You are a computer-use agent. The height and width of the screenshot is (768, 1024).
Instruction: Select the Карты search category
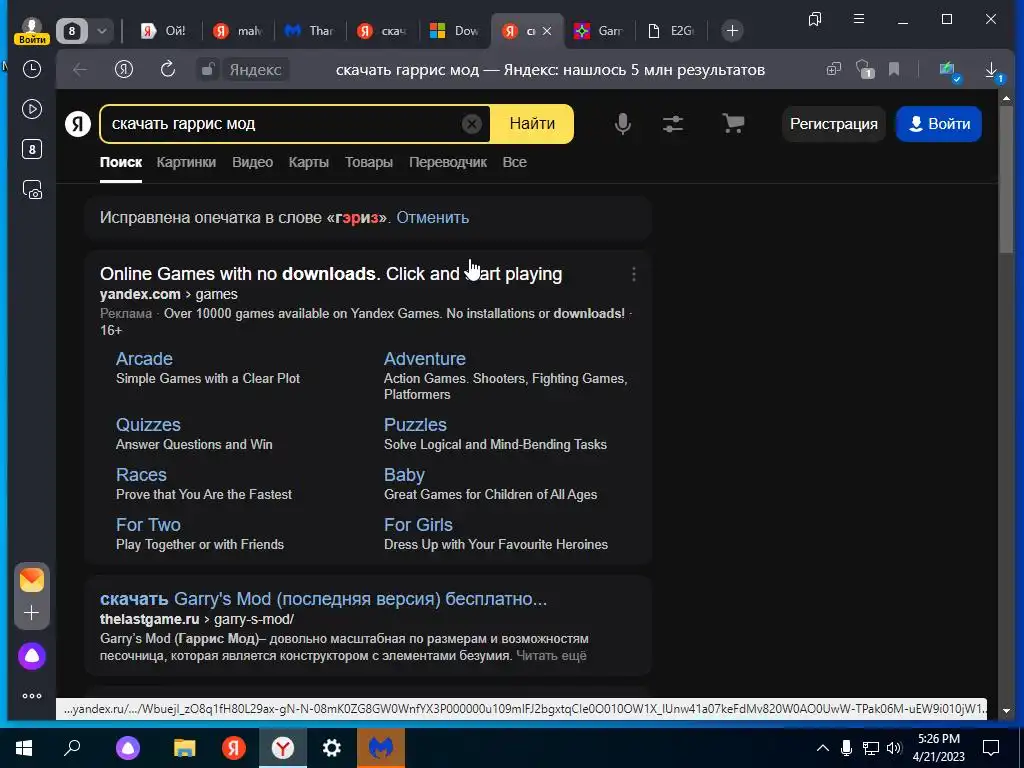point(309,162)
